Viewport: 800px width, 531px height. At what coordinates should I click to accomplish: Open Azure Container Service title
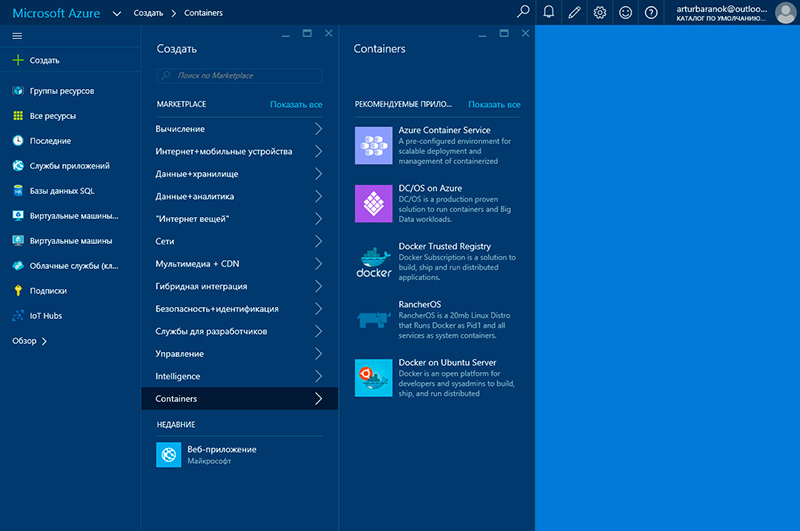444,130
